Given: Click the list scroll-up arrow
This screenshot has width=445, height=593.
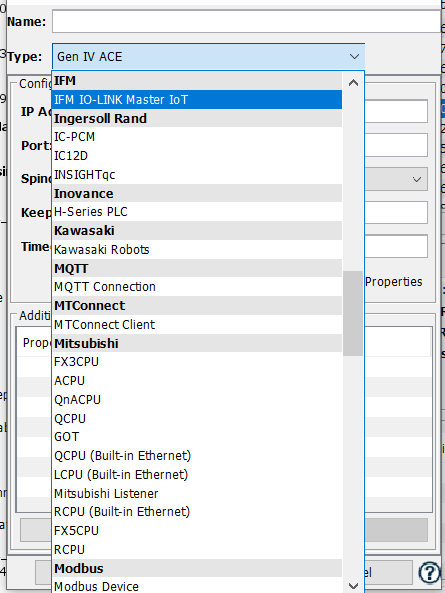Looking at the screenshot, I should 353,83.
